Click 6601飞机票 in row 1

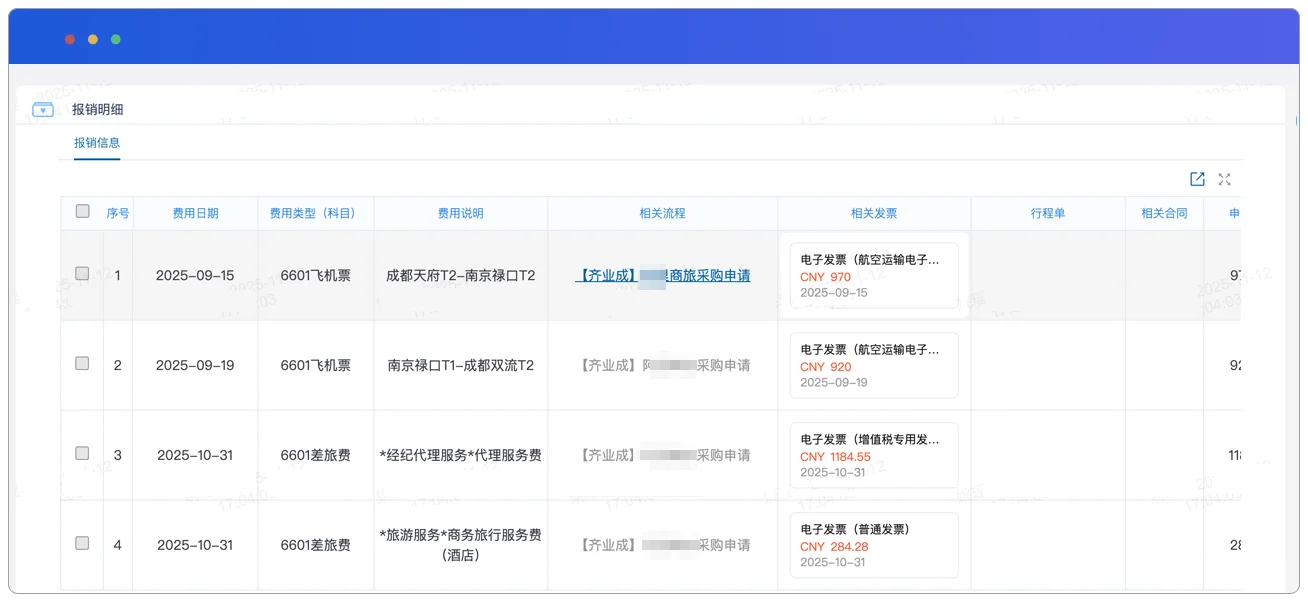click(x=316, y=275)
